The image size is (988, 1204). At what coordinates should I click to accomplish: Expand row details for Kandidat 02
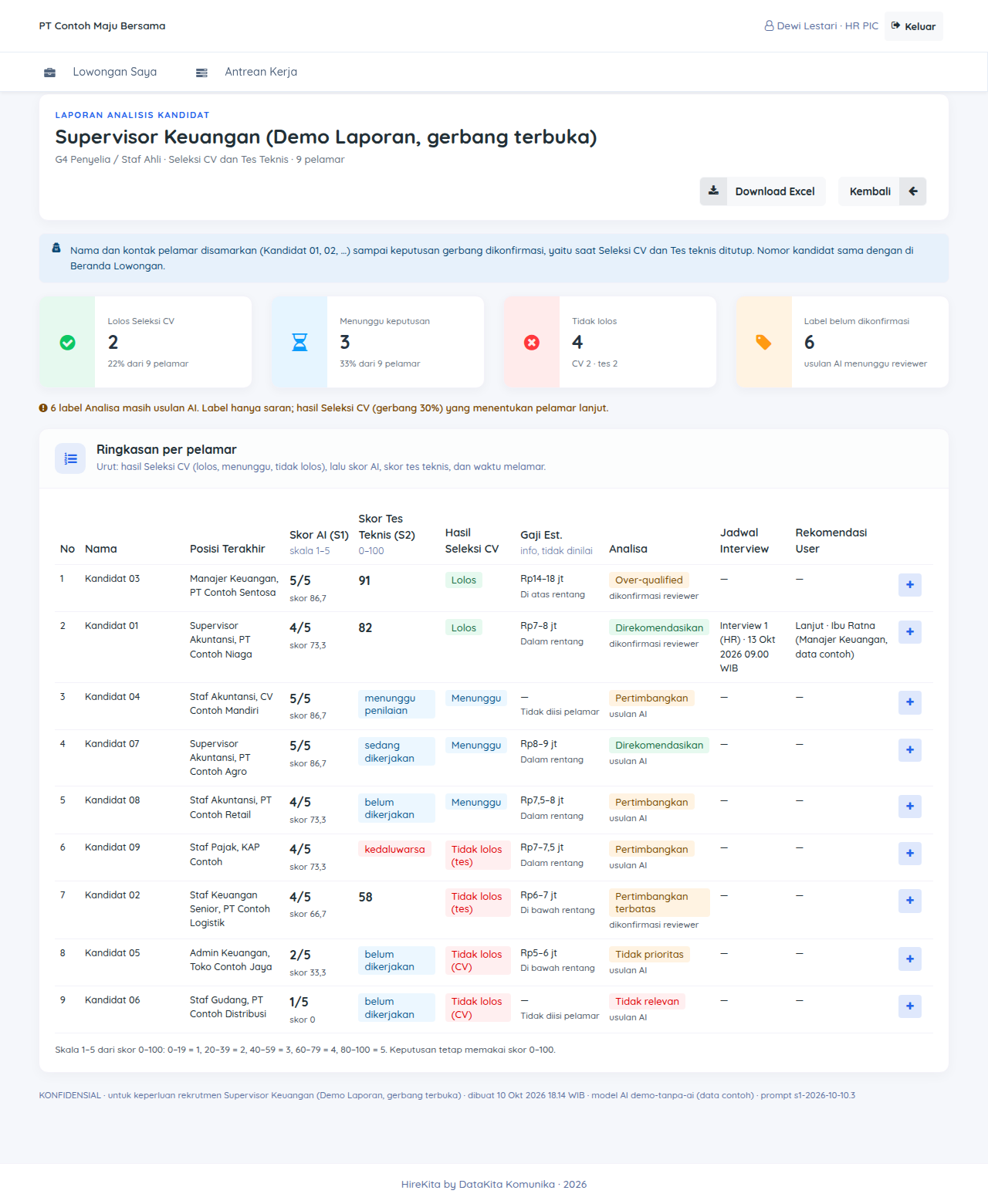pos(910,901)
